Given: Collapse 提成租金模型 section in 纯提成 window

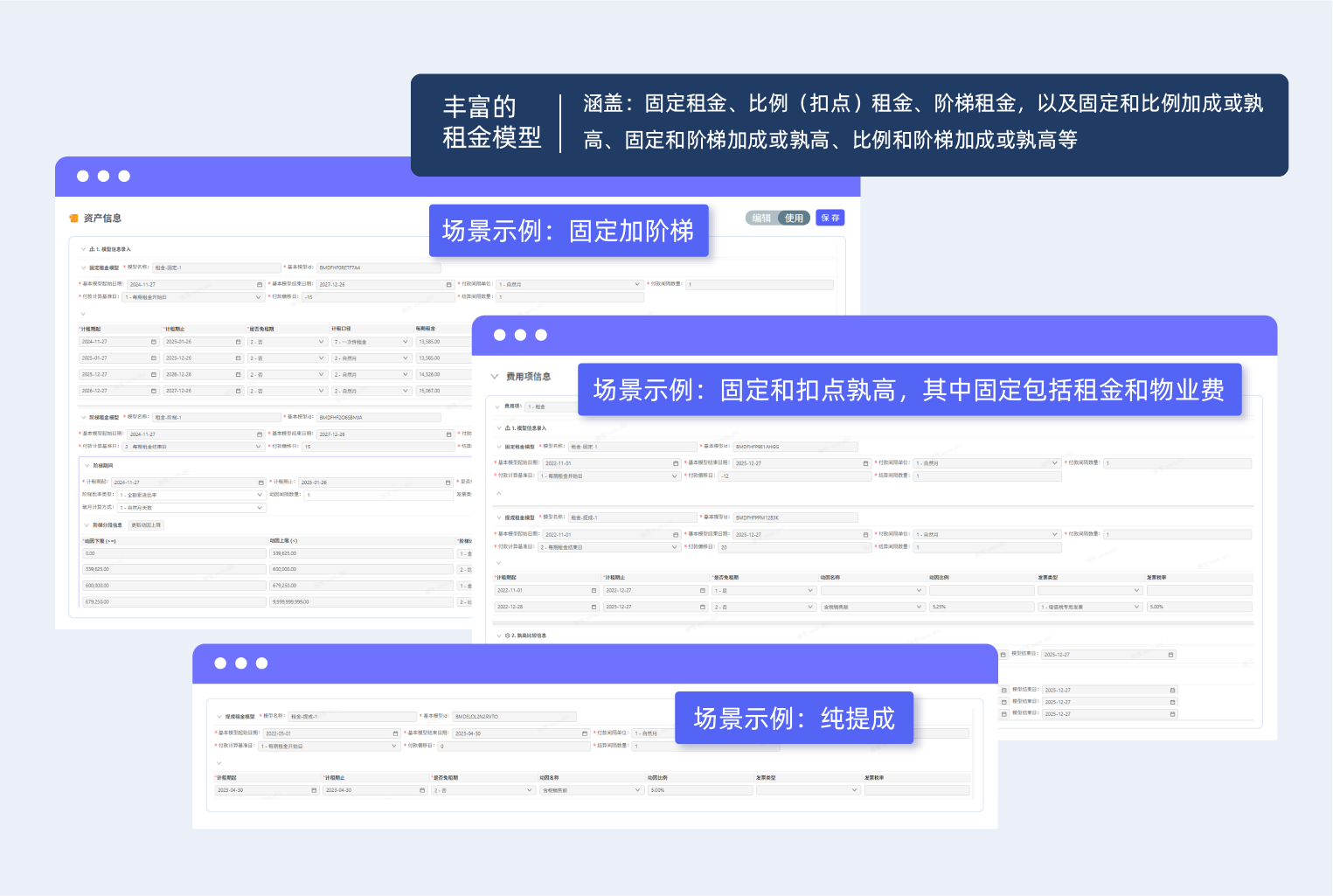Looking at the screenshot, I should [x=219, y=717].
